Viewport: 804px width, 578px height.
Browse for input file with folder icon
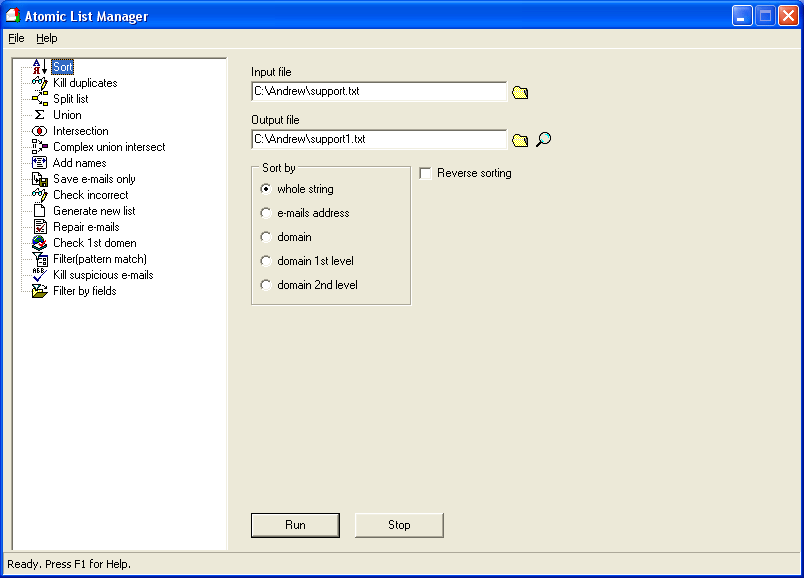(x=520, y=92)
